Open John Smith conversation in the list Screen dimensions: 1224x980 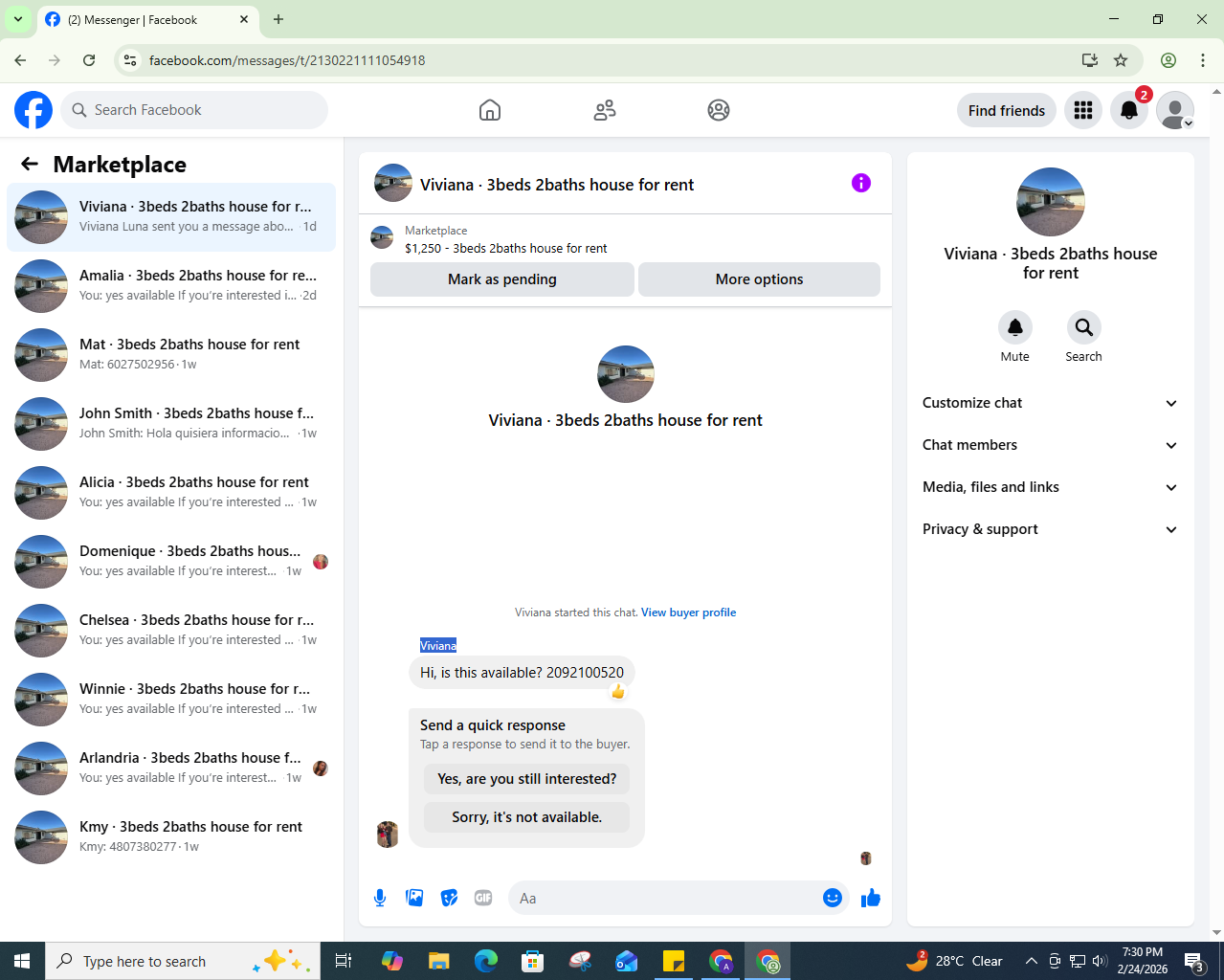(x=171, y=424)
